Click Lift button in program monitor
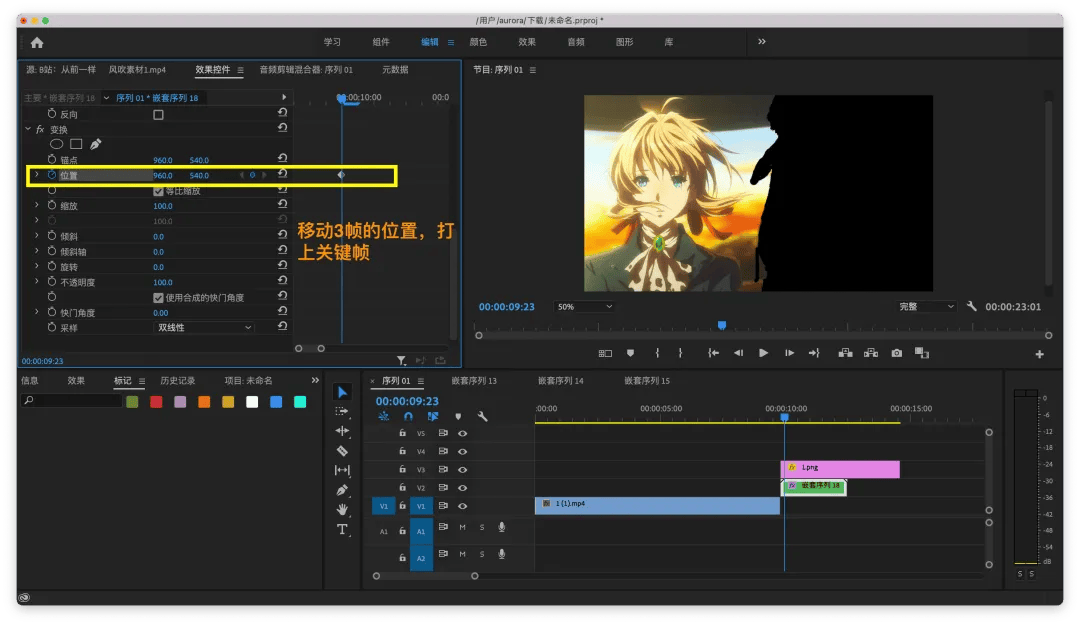This screenshot has width=1080, height=625. tap(845, 353)
